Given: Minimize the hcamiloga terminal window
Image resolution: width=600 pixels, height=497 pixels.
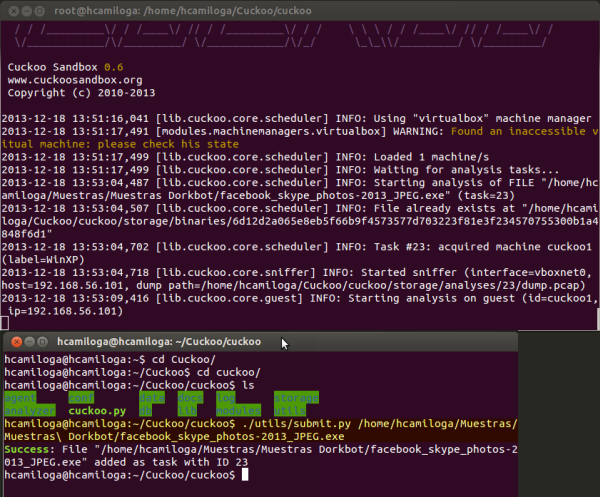Looking at the screenshot, I should (x=29, y=342).
